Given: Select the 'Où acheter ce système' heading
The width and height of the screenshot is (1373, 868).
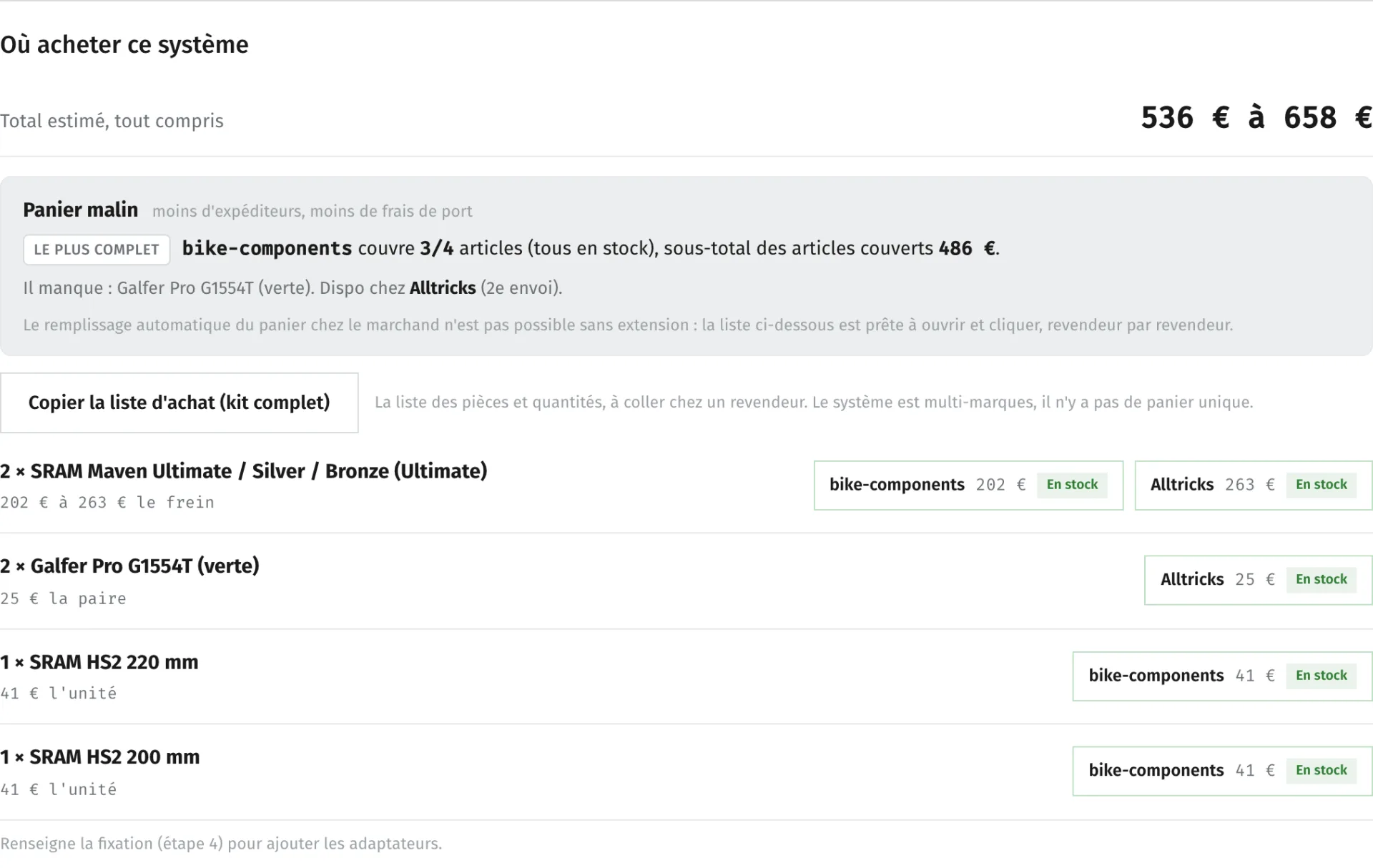Looking at the screenshot, I should [x=124, y=44].
